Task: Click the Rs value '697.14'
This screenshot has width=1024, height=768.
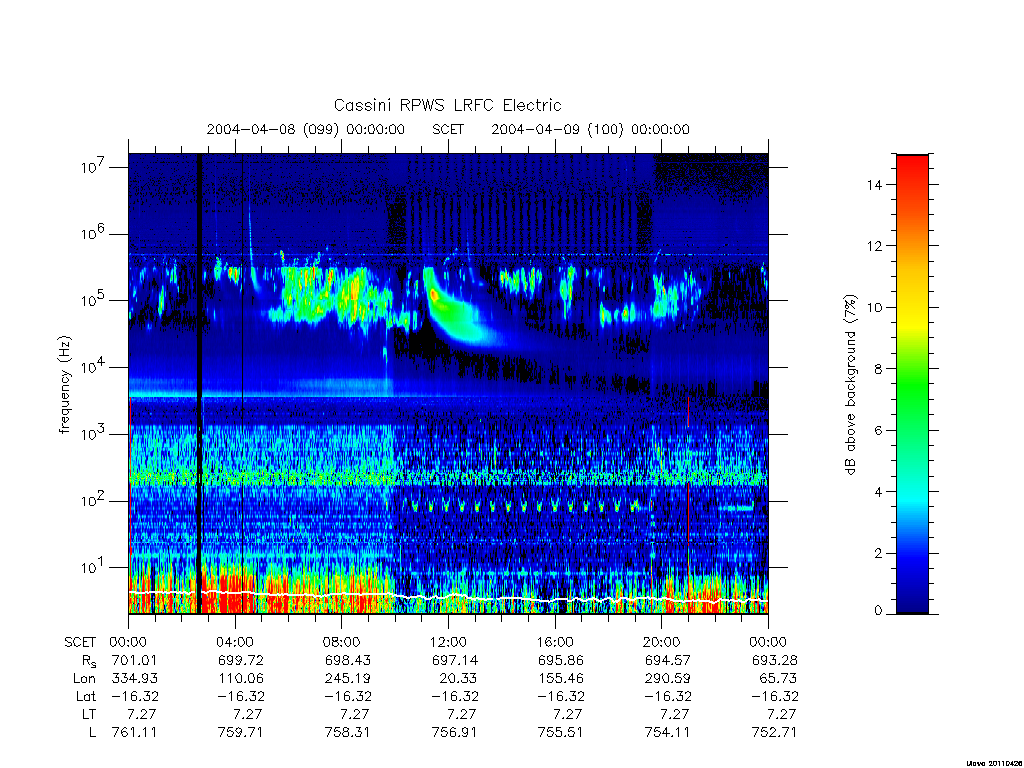Action: (x=455, y=660)
